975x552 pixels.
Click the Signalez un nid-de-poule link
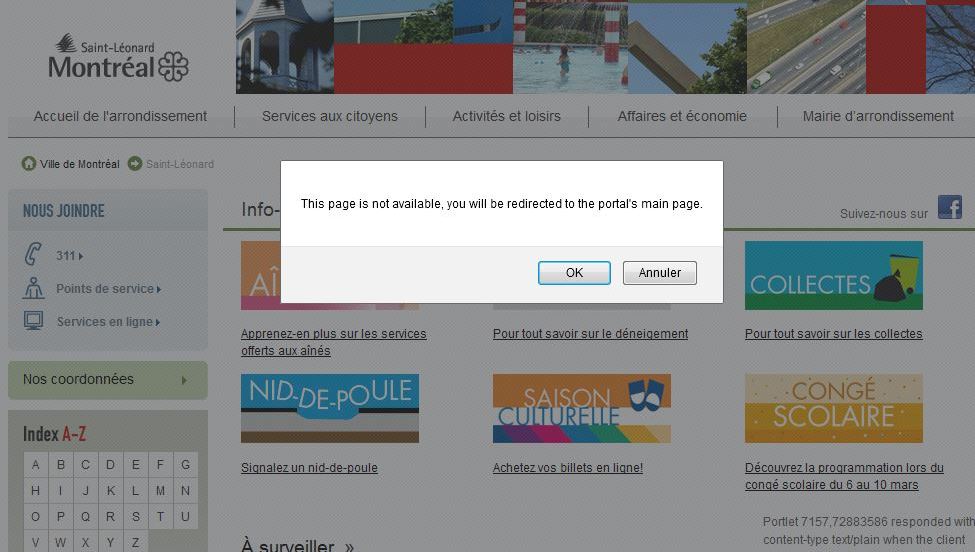tap(309, 468)
